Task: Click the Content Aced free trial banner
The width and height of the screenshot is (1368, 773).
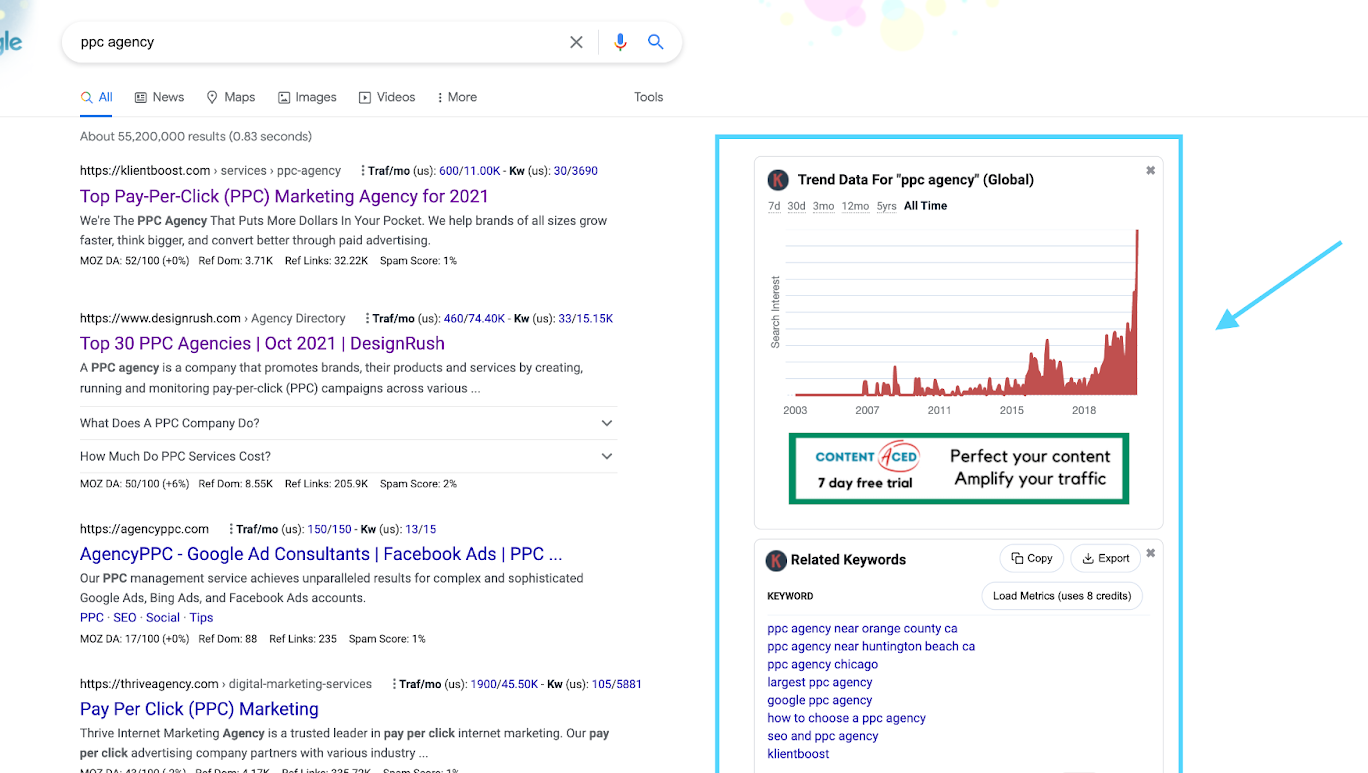Action: point(959,468)
